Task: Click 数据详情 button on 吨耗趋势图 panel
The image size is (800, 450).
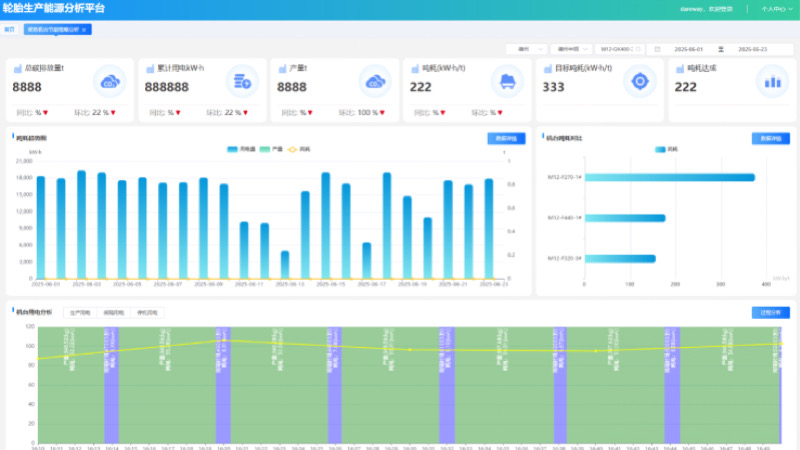Action: [x=506, y=138]
